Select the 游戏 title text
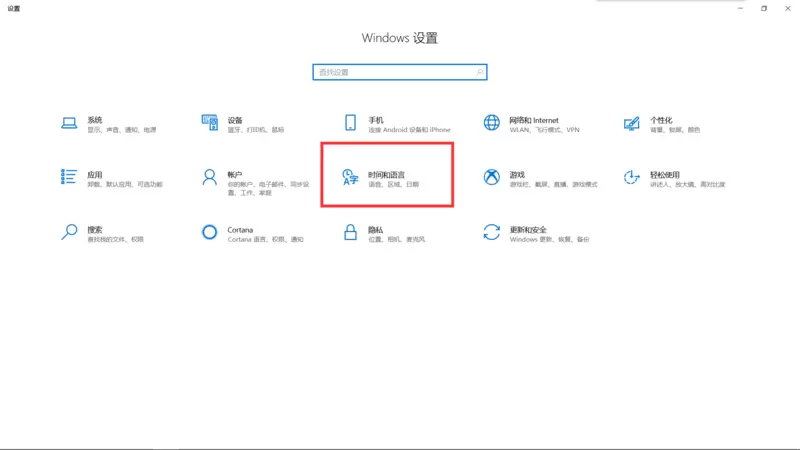800x450 pixels. pos(517,174)
